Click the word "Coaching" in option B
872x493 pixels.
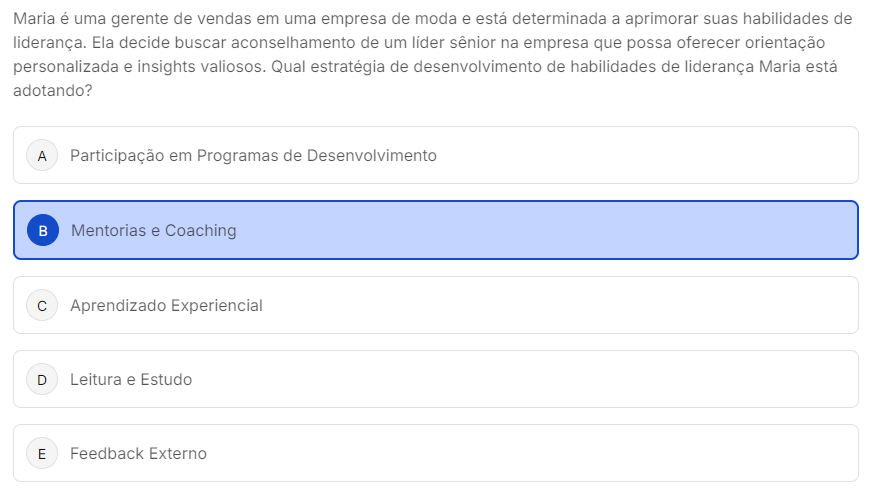201,231
